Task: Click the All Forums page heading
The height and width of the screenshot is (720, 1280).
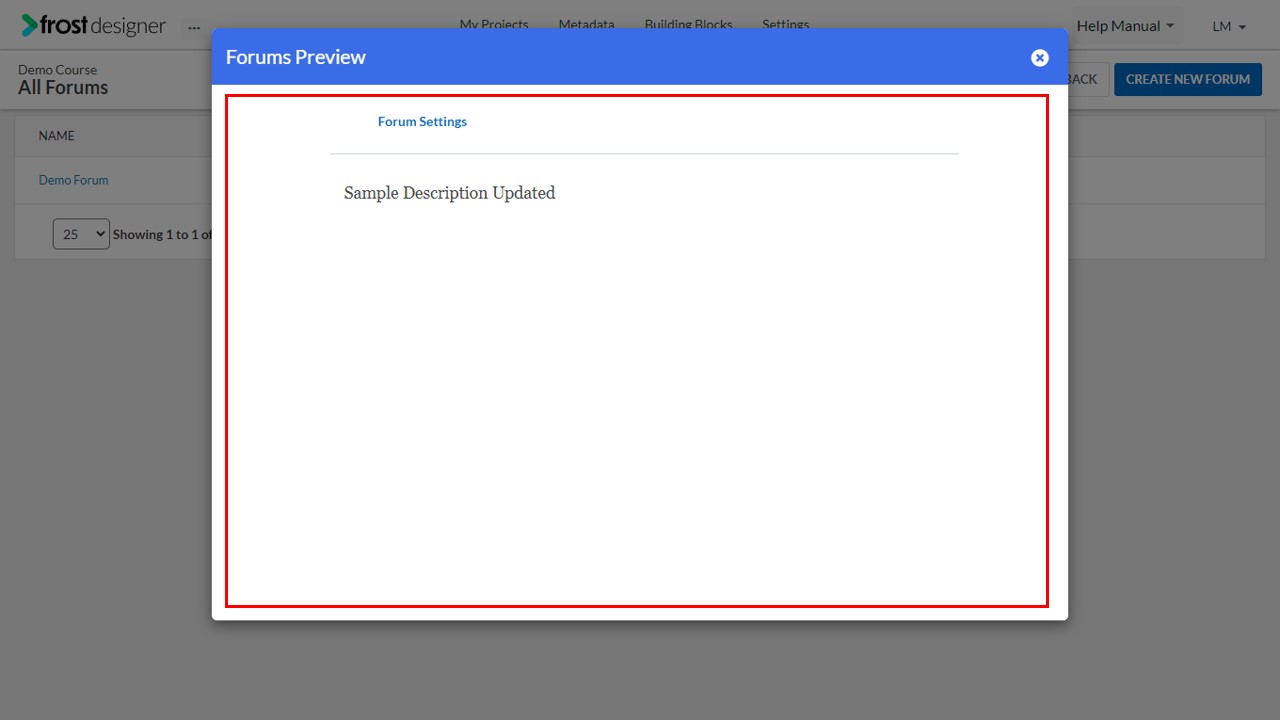Action: pyautogui.click(x=63, y=88)
